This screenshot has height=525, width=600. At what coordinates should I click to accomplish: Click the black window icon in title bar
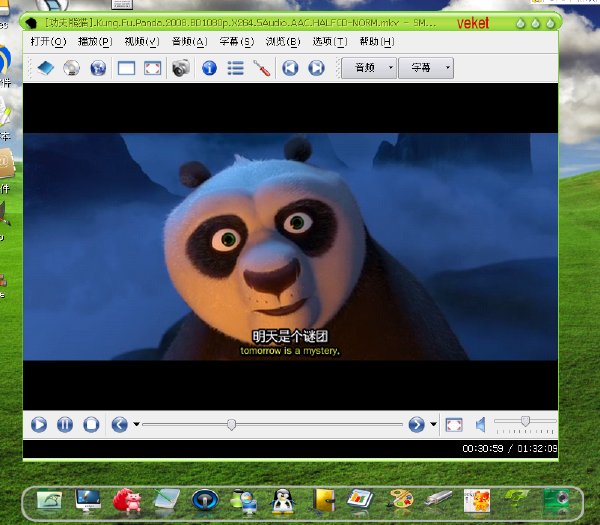click(31, 23)
